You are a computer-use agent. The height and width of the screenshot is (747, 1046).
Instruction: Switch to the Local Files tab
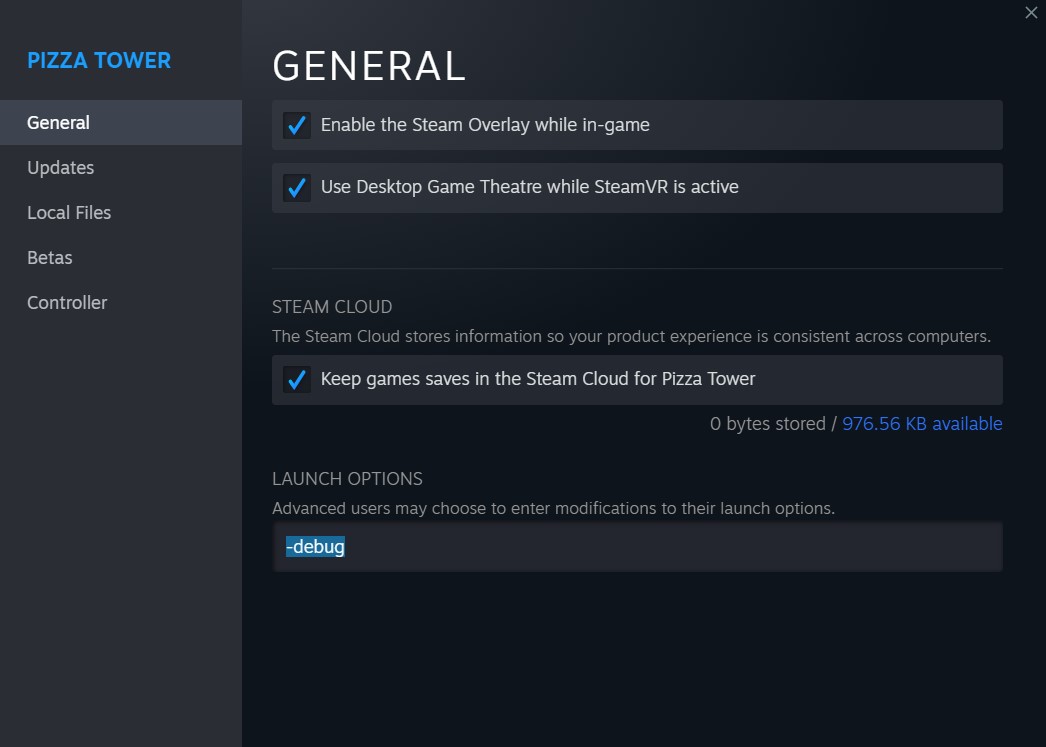point(69,213)
